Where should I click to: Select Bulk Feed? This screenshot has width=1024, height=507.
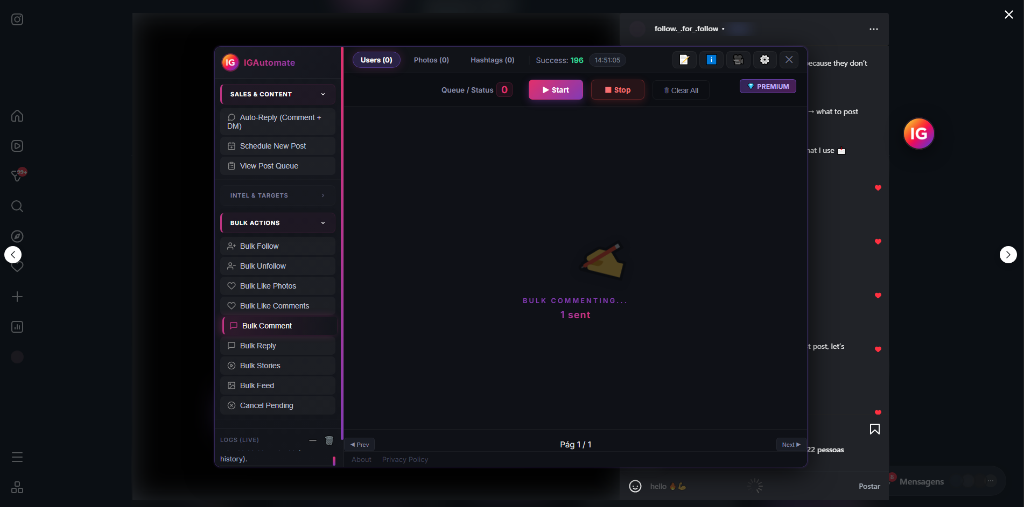[278, 385]
